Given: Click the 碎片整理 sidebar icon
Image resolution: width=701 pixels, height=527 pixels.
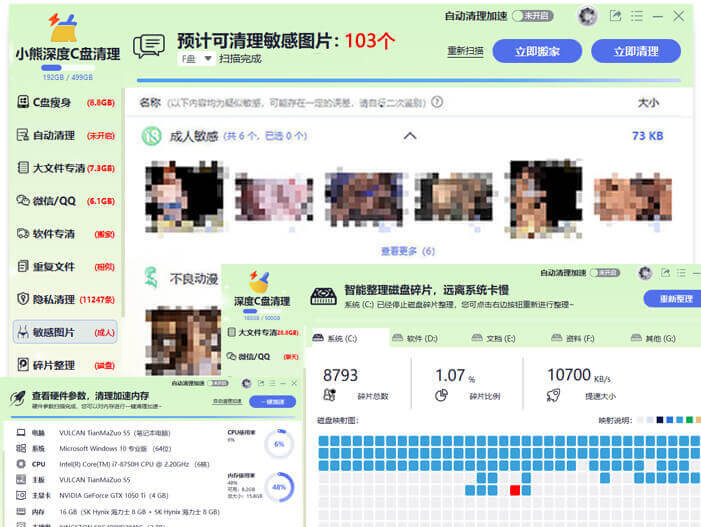Looking at the screenshot, I should 23,365.
